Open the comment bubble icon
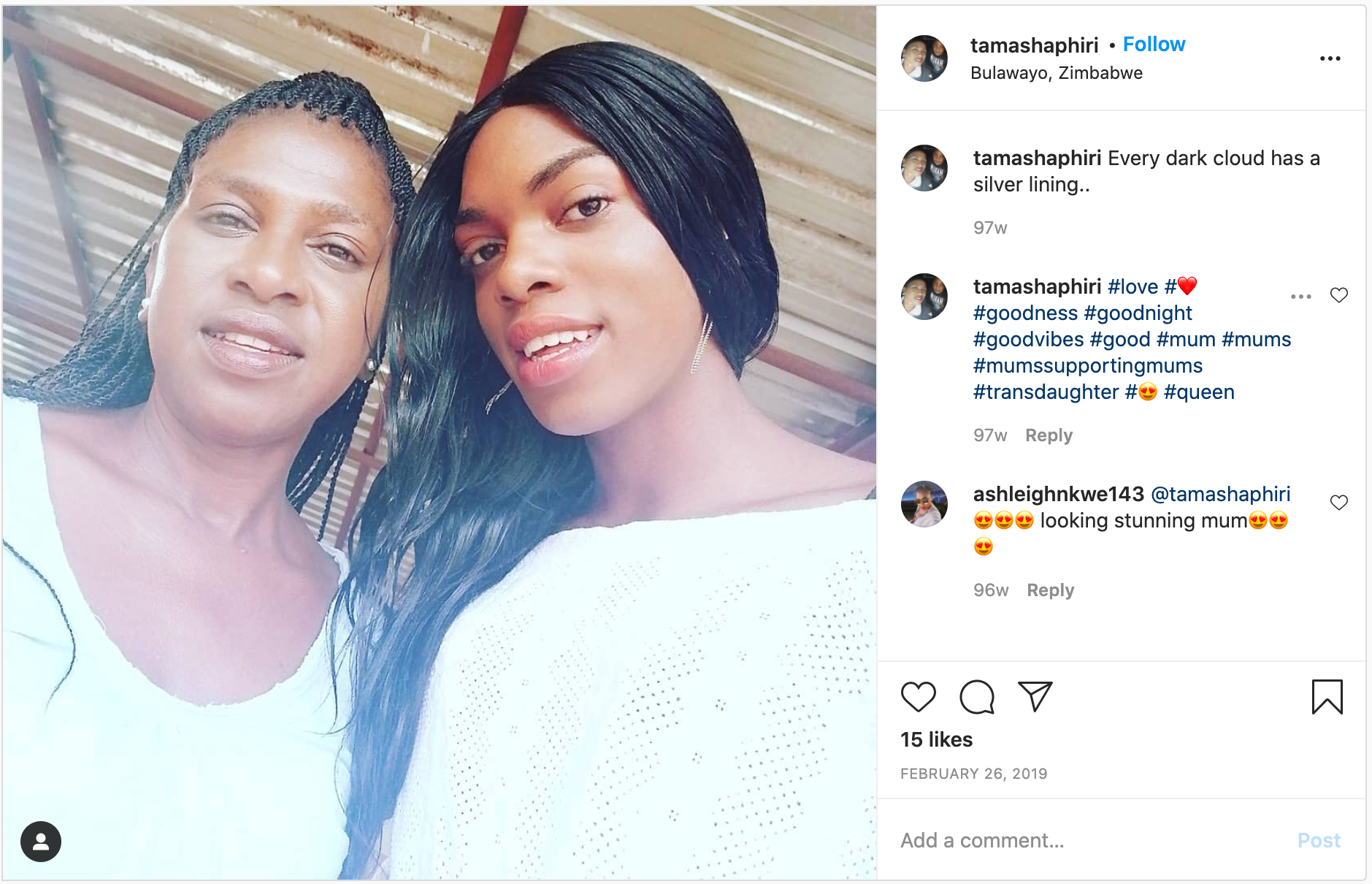This screenshot has height=884, width=1372. point(977,696)
